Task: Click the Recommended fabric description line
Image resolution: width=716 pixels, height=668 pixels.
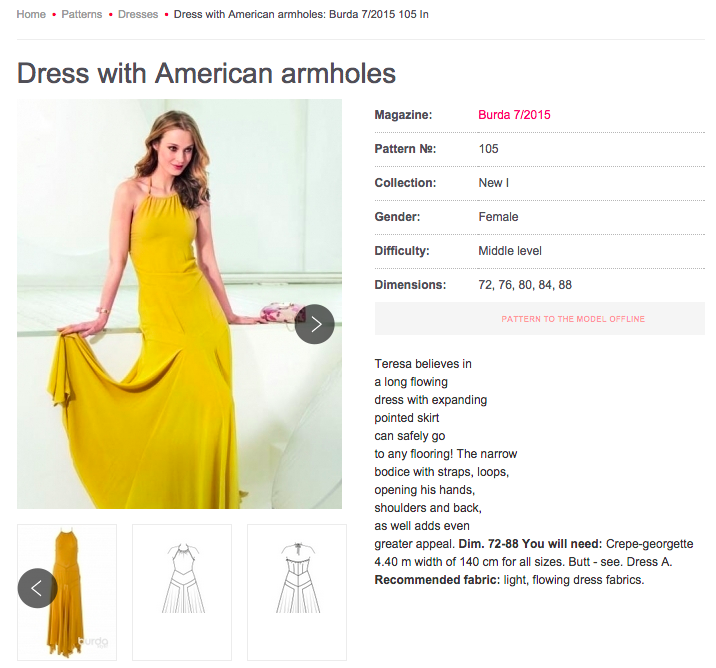Action: [x=509, y=580]
